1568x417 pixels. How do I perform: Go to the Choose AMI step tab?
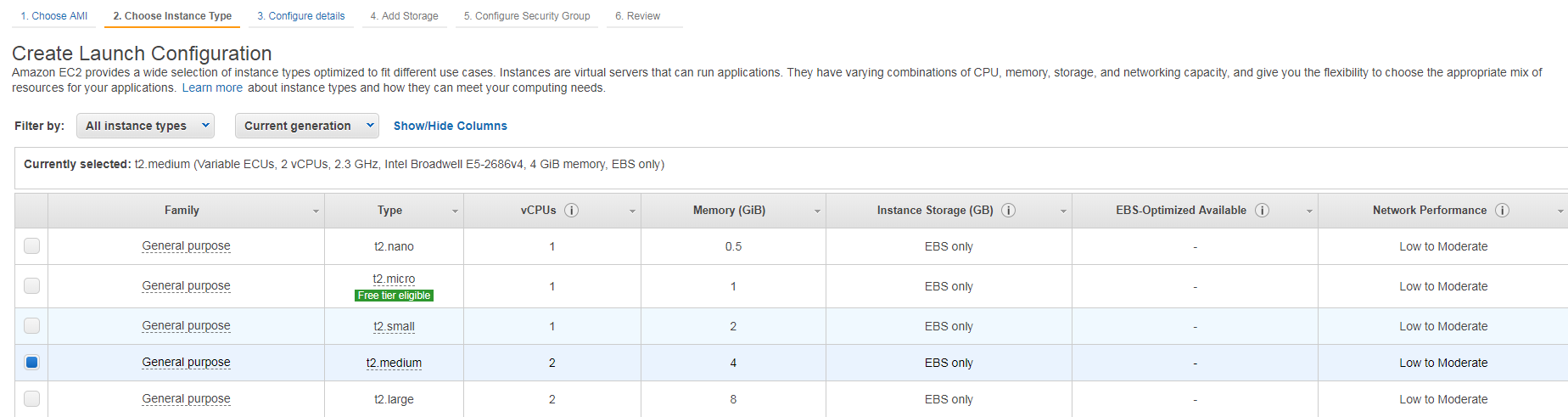pos(54,16)
